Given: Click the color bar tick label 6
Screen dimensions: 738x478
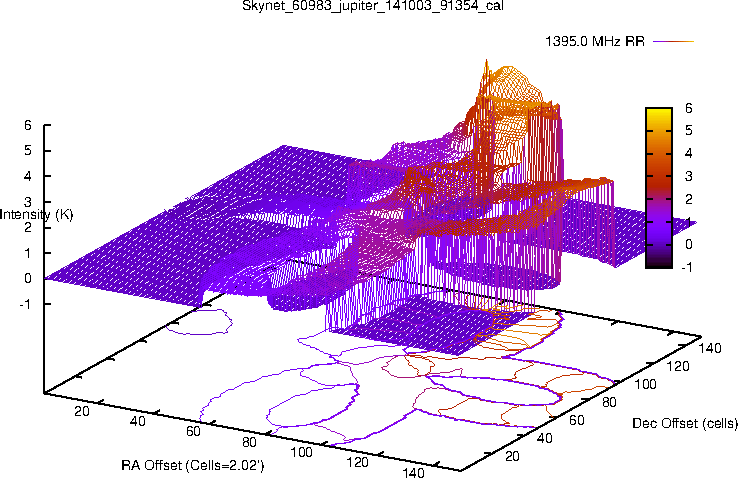Looking at the screenshot, I should (690, 108).
